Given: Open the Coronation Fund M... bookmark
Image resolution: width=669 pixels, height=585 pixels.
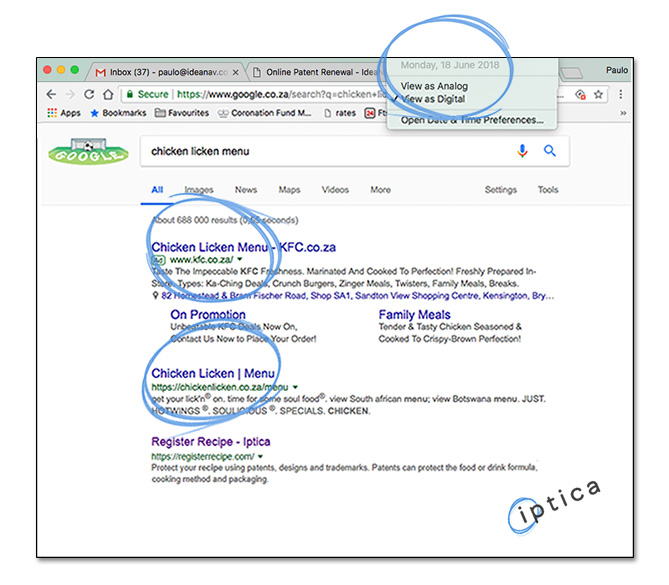Looking at the screenshot, I should click(x=265, y=113).
